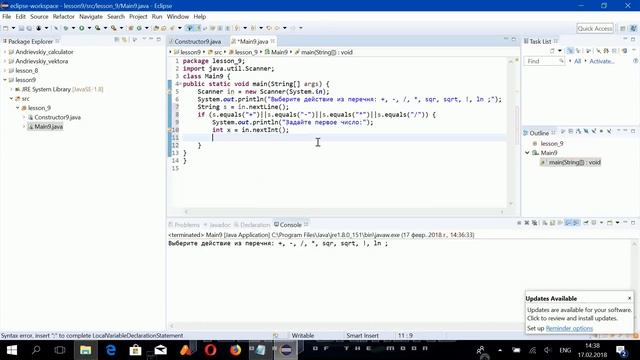The width and height of the screenshot is (640, 360).
Task: Click the Java perspective icon at top right
Action: [633, 28]
